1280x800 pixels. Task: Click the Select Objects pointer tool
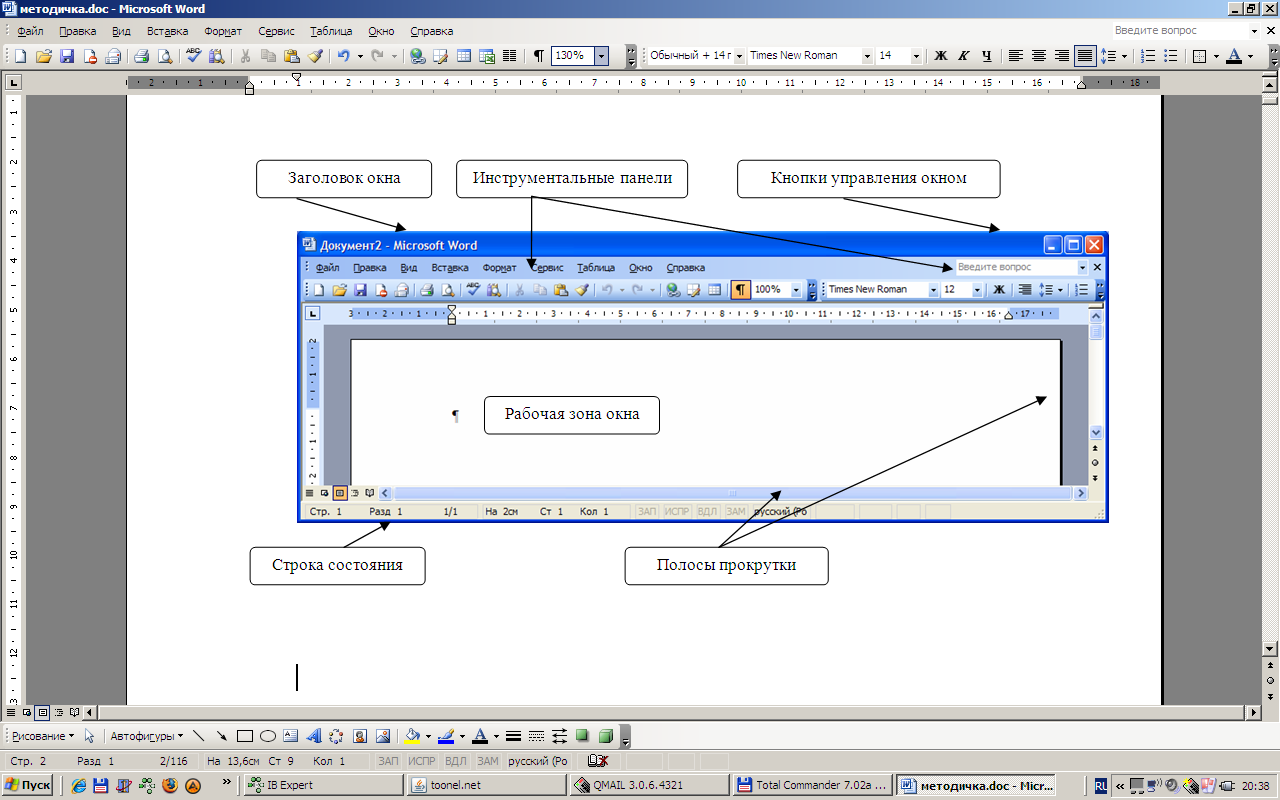coord(89,736)
